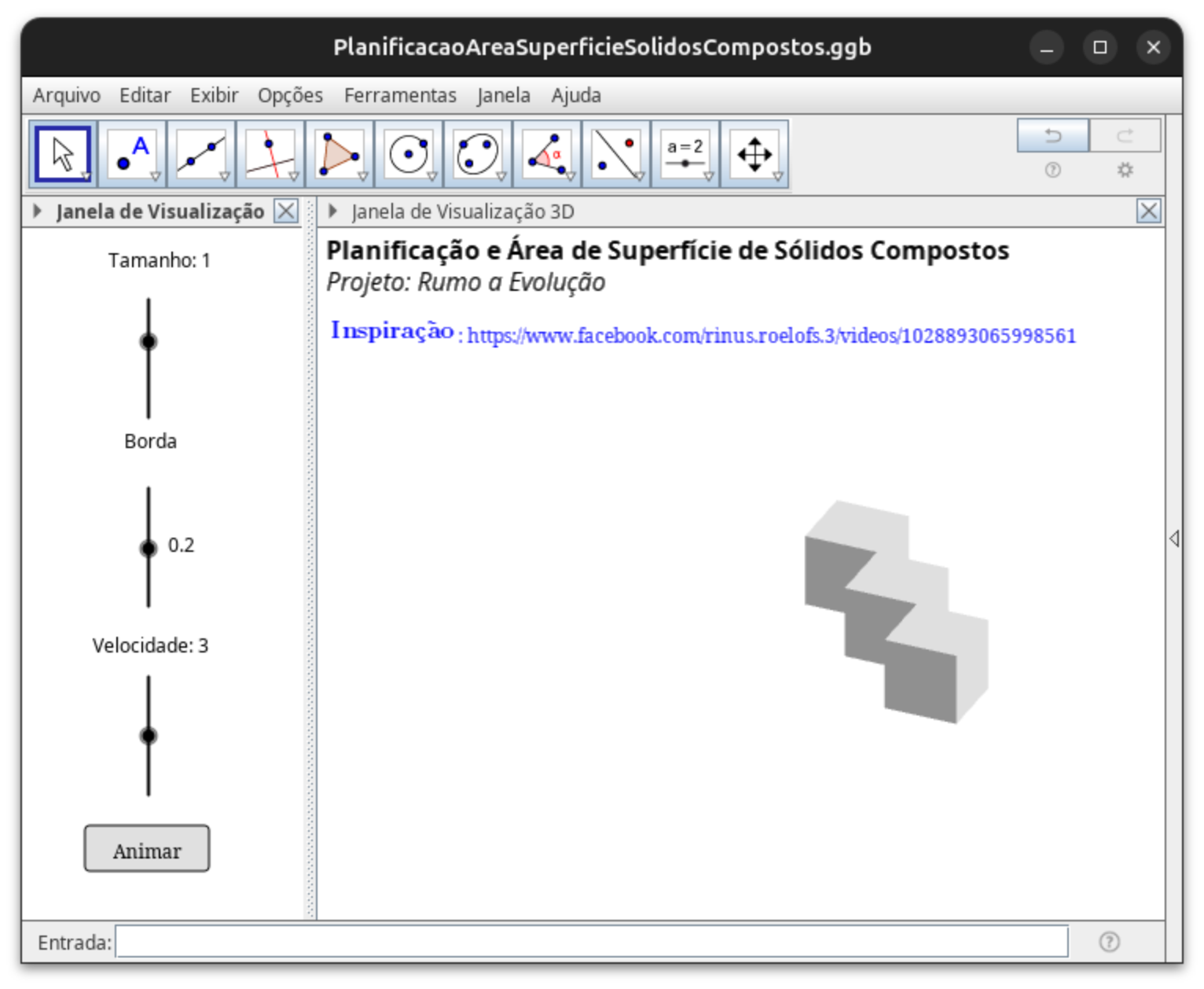Choose the Ellipse tool
1204x989 pixels.
pos(478,154)
